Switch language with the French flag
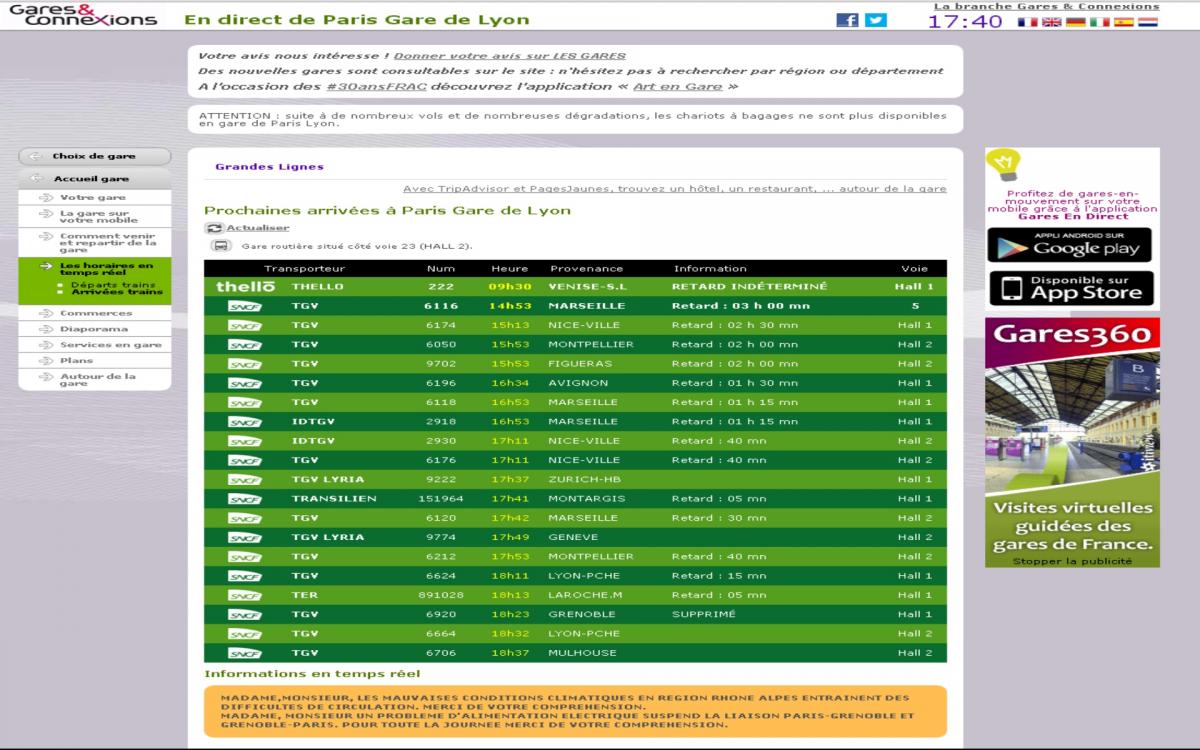 pos(1027,21)
